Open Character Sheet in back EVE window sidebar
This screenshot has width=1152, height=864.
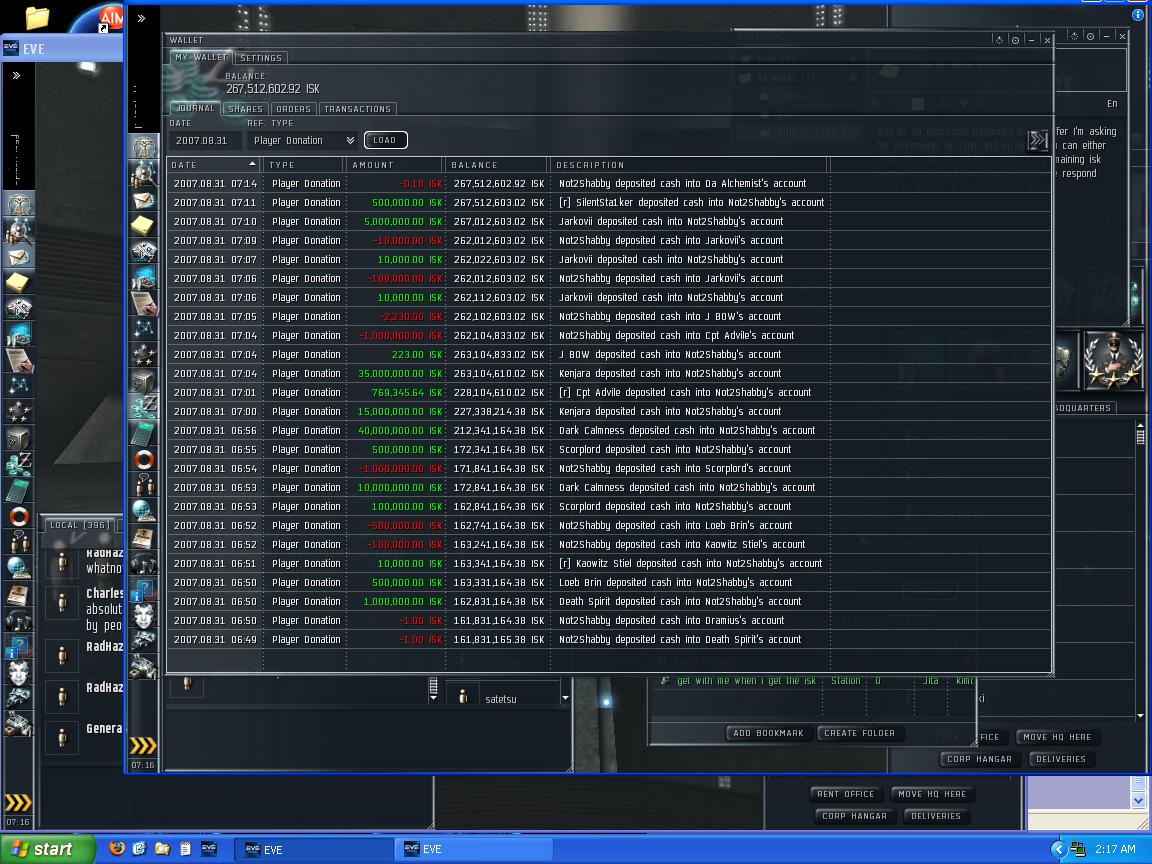pos(18,204)
